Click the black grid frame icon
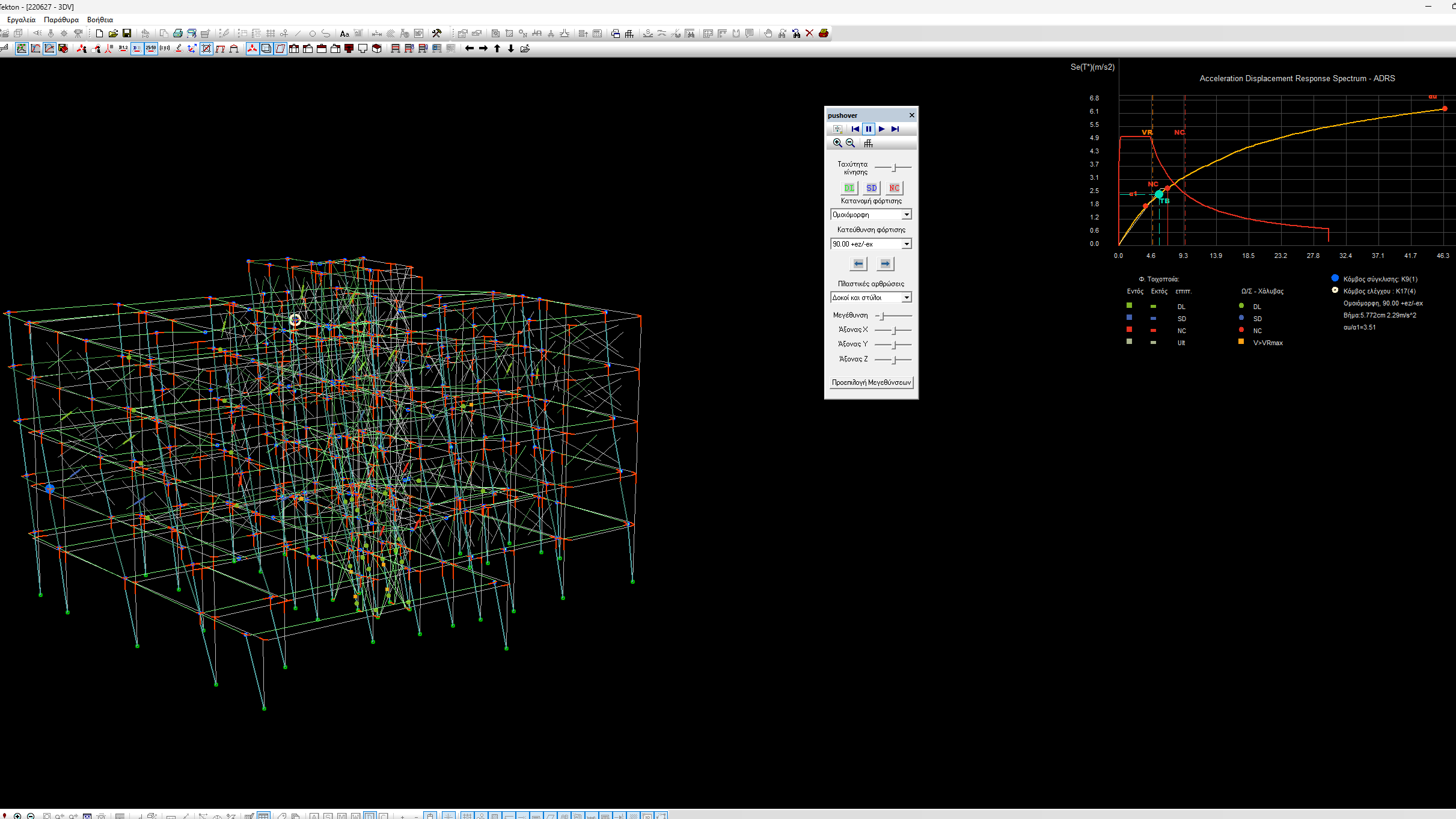Viewport: 1456px width, 819px height. (629, 34)
